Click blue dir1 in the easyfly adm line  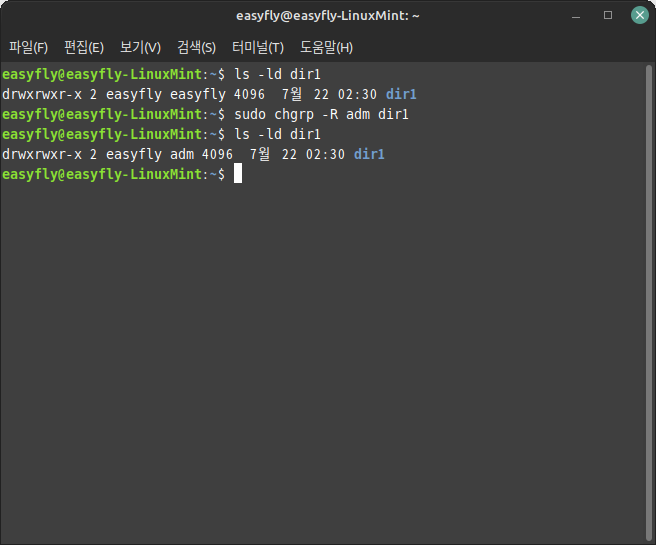point(369,154)
